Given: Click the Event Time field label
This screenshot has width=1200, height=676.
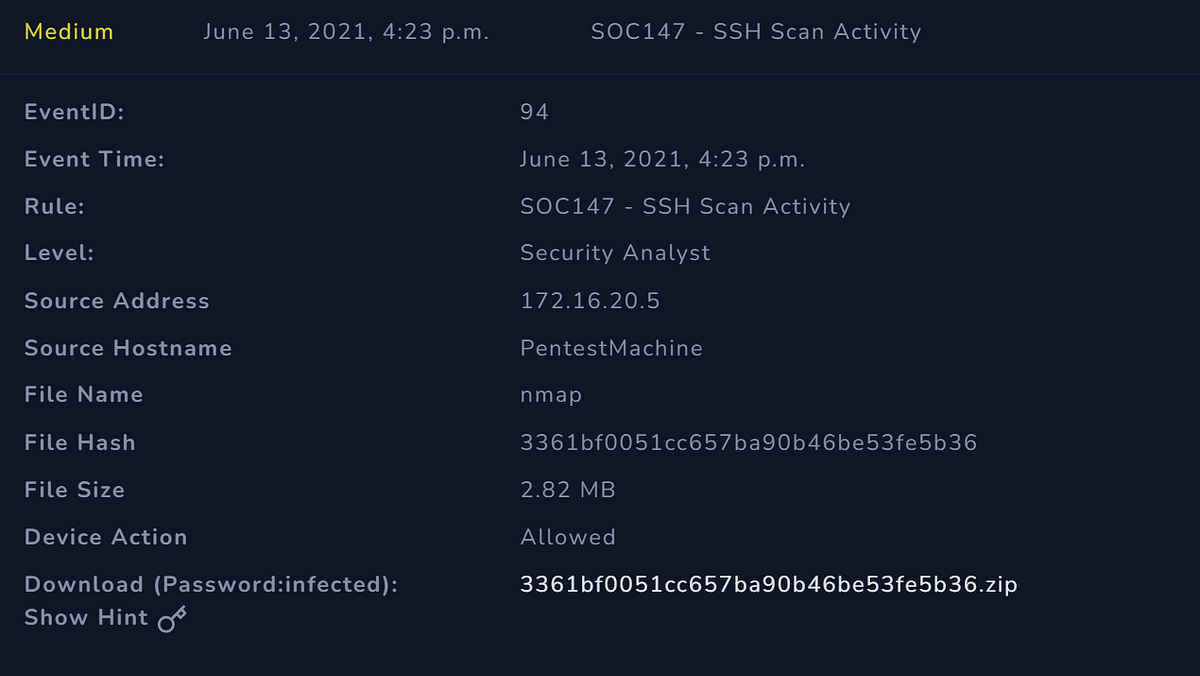Looking at the screenshot, I should pos(96,158).
